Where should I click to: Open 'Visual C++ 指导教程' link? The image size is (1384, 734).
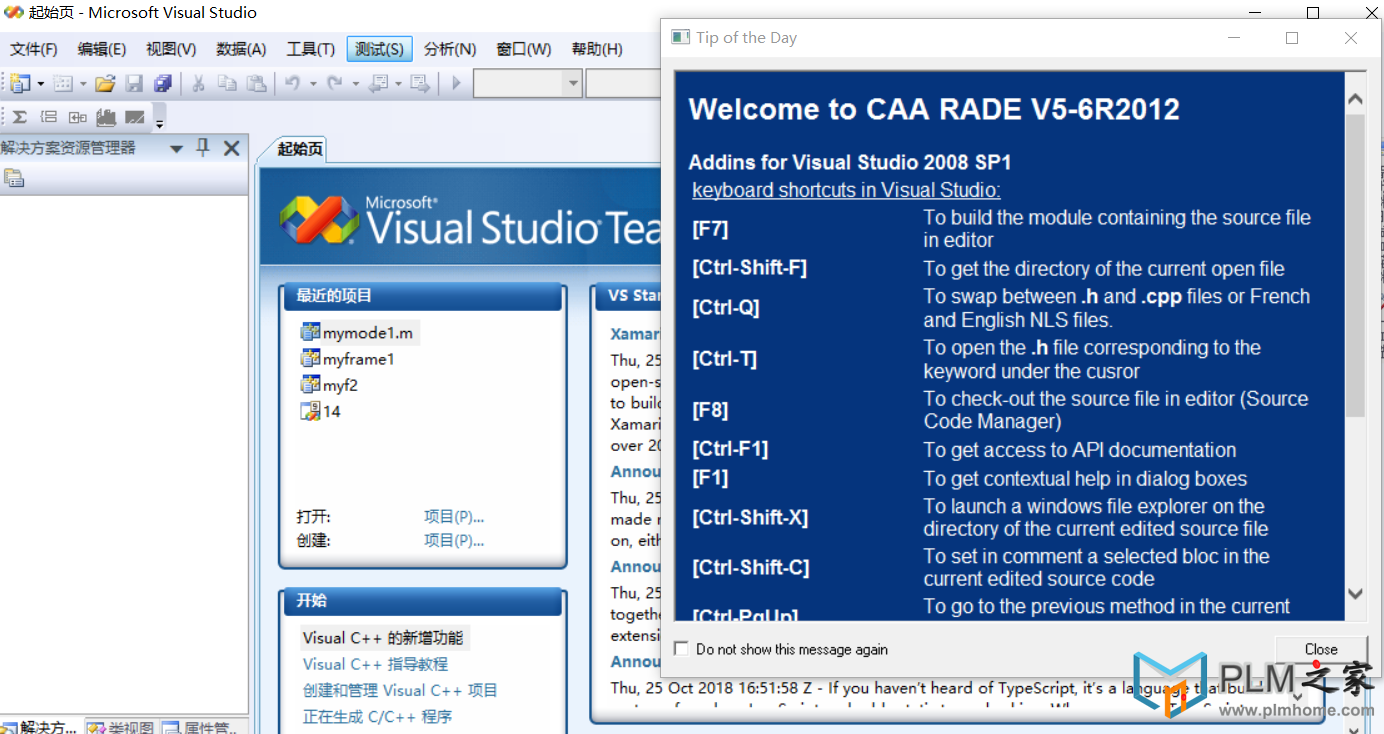click(x=375, y=664)
